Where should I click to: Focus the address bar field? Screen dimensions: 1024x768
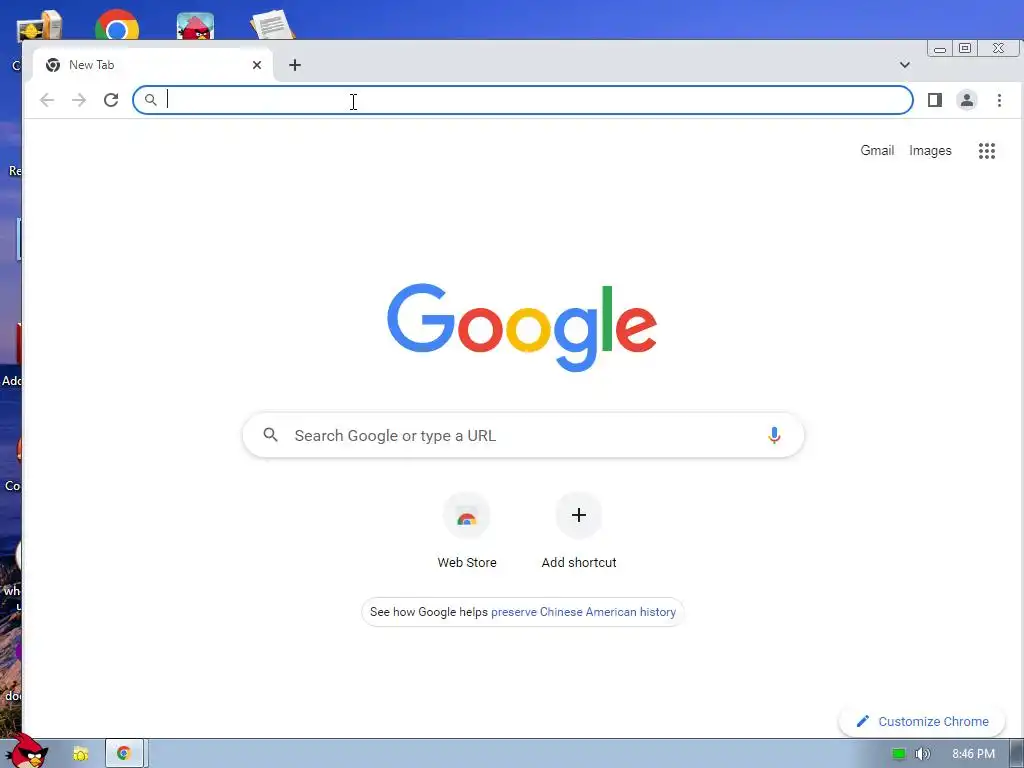[522, 100]
